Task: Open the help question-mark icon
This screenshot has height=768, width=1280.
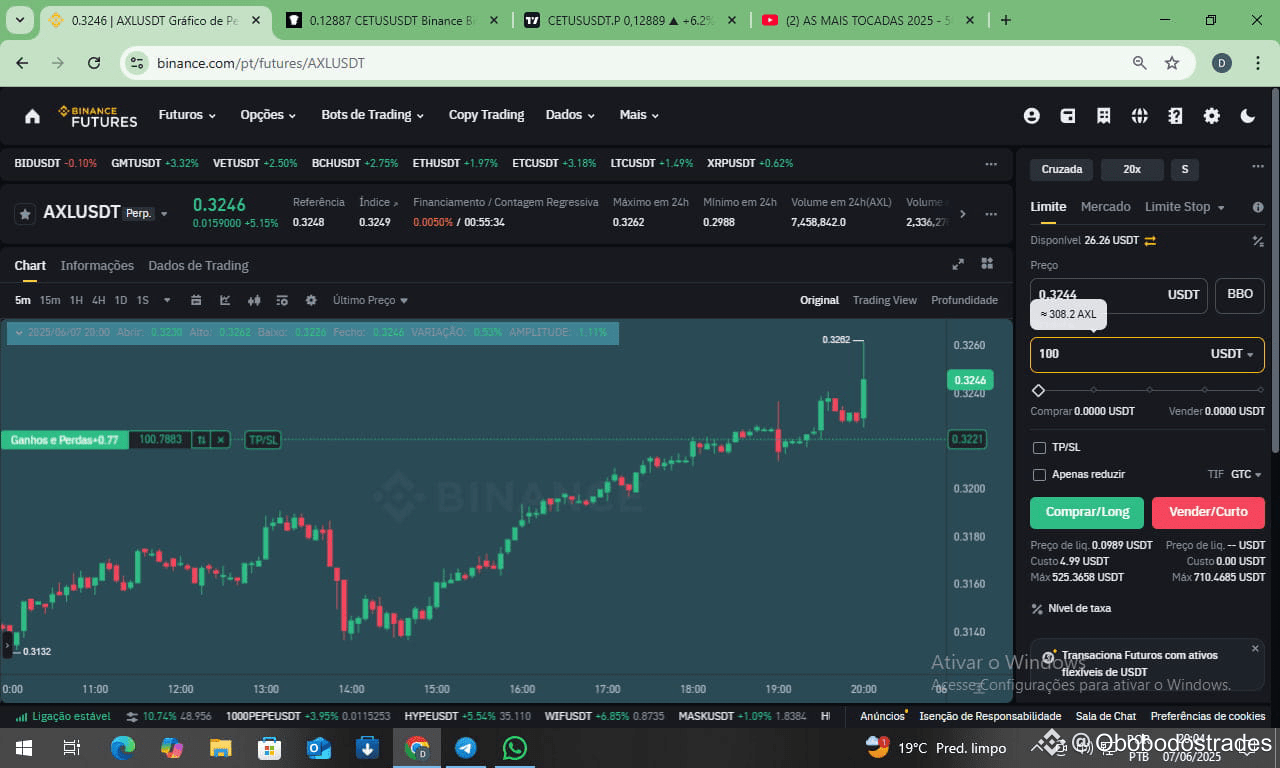Action: point(1176,116)
